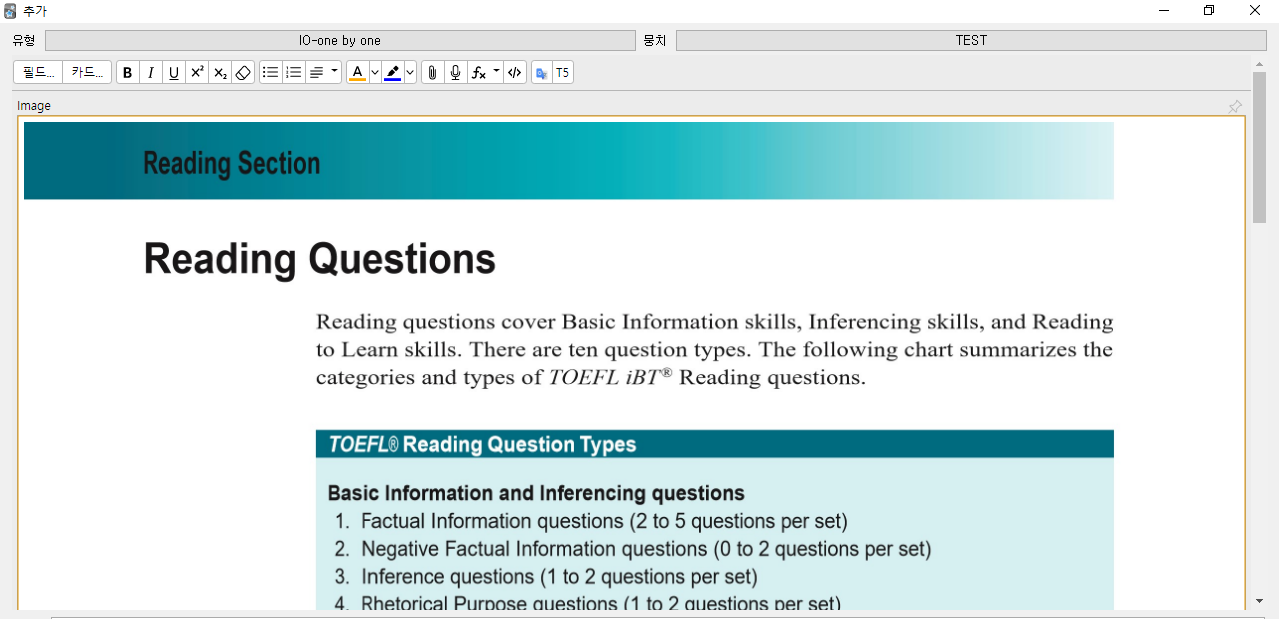Activate the translate icon on the toolbar
The image size is (1279, 619).
click(541, 71)
